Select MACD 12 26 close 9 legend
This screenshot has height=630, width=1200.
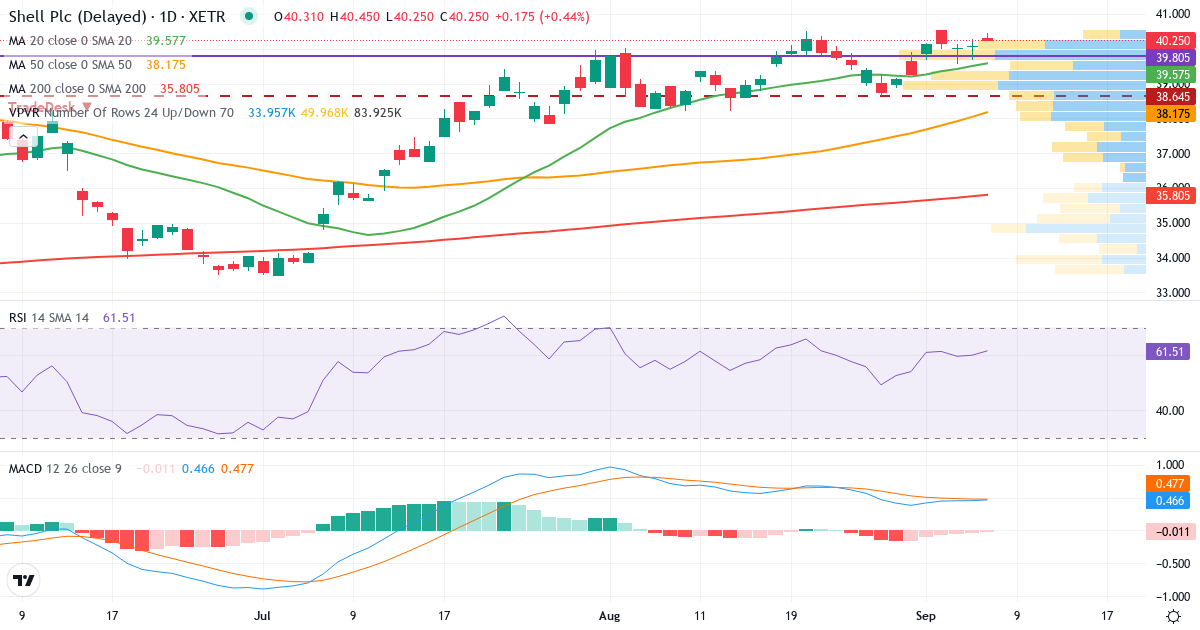point(65,468)
